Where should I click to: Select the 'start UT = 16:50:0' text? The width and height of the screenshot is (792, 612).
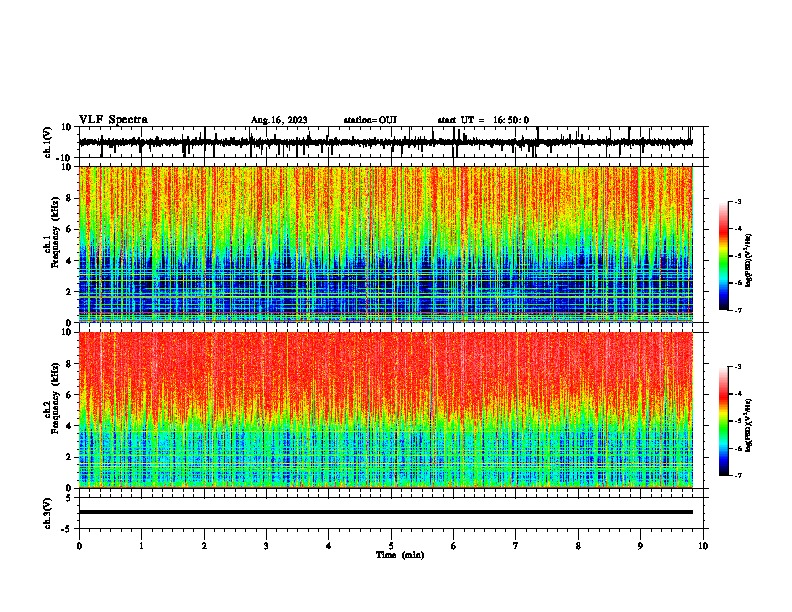(483, 120)
